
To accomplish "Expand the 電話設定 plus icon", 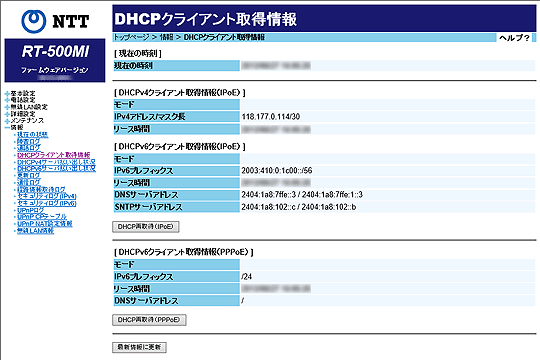I will pyautogui.click(x=7, y=100).
